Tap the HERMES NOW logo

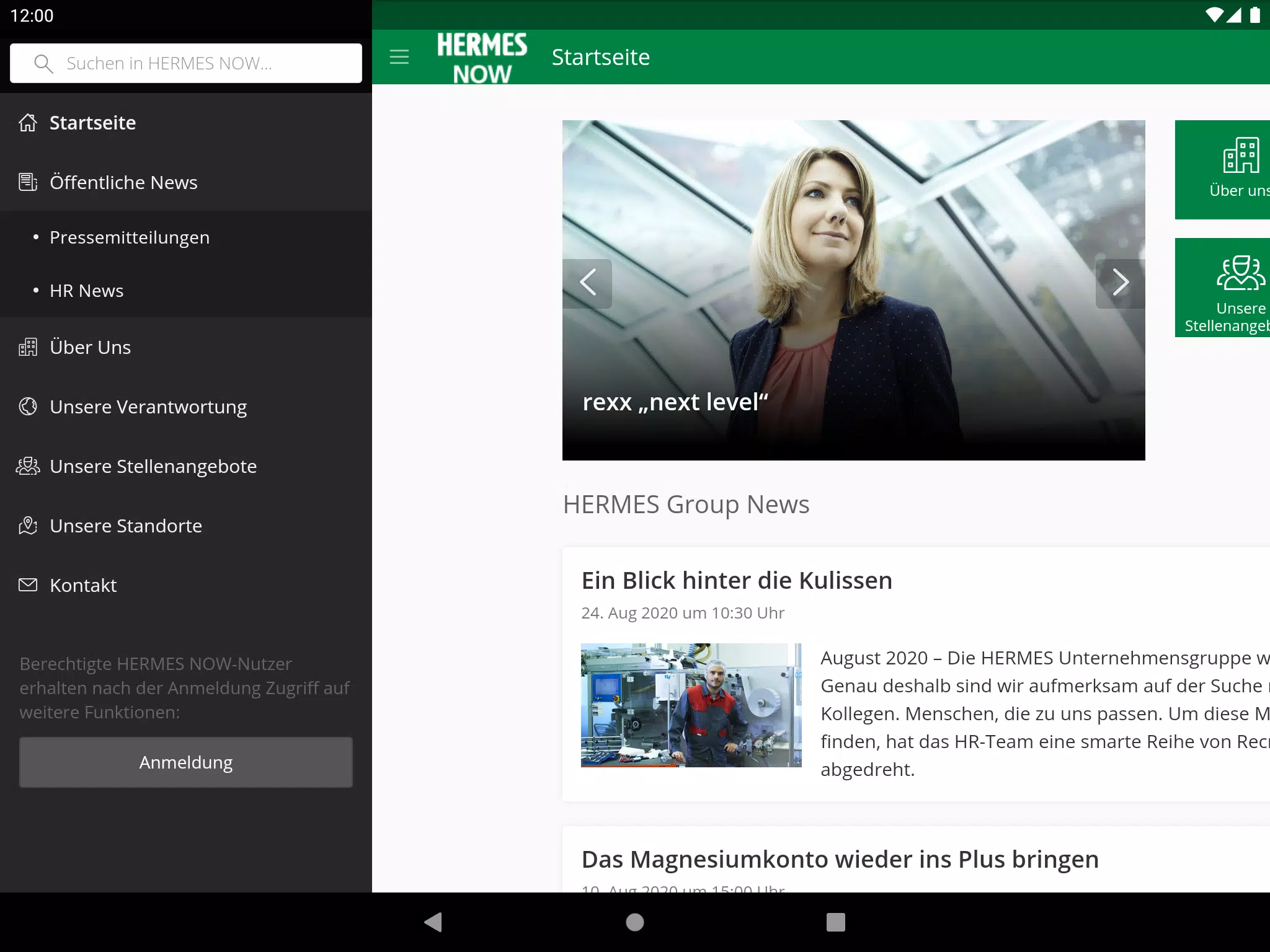(x=482, y=58)
